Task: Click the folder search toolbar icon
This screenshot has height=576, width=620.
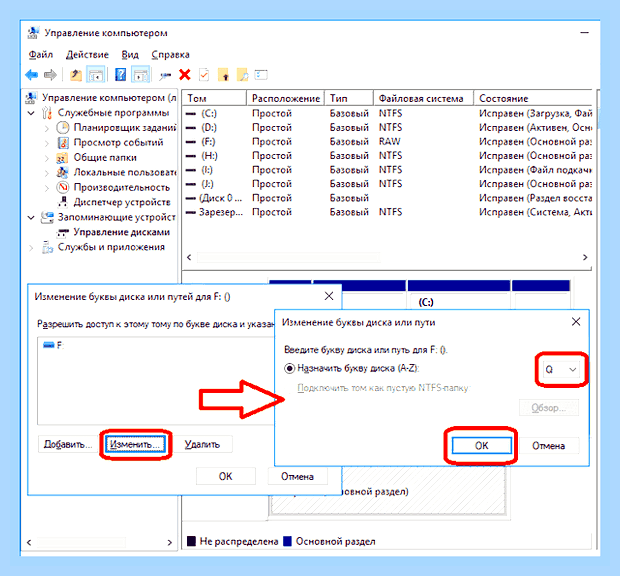Action: pyautogui.click(x=242, y=75)
